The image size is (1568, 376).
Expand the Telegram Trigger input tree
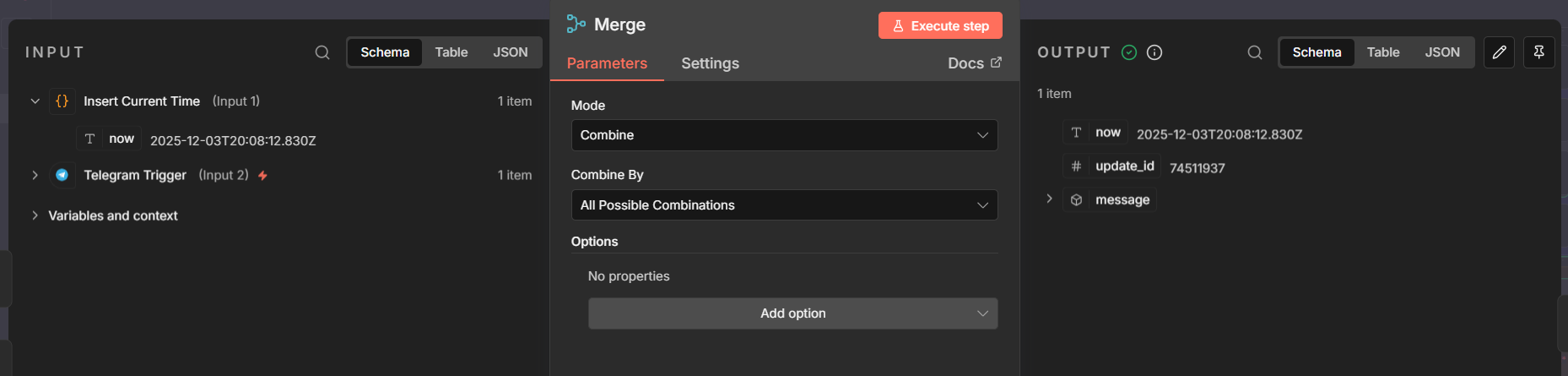pos(35,175)
